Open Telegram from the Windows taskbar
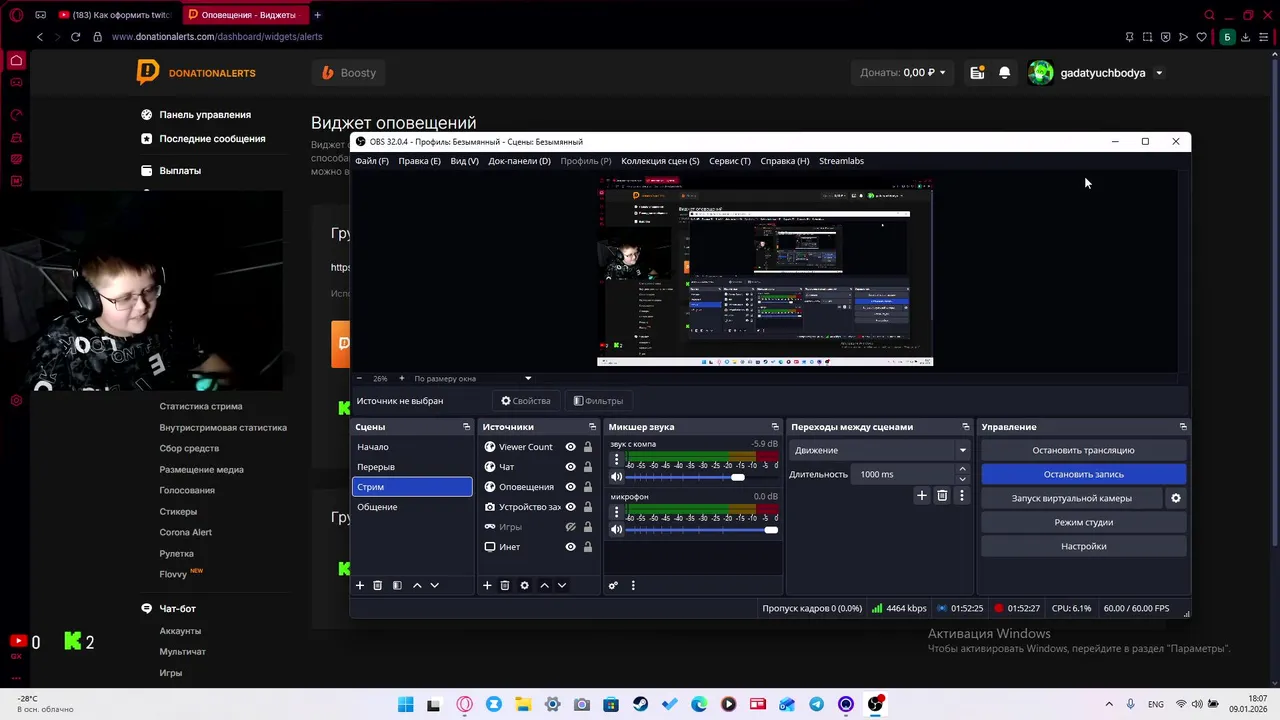Screen dimensions: 1280x720 [816, 704]
